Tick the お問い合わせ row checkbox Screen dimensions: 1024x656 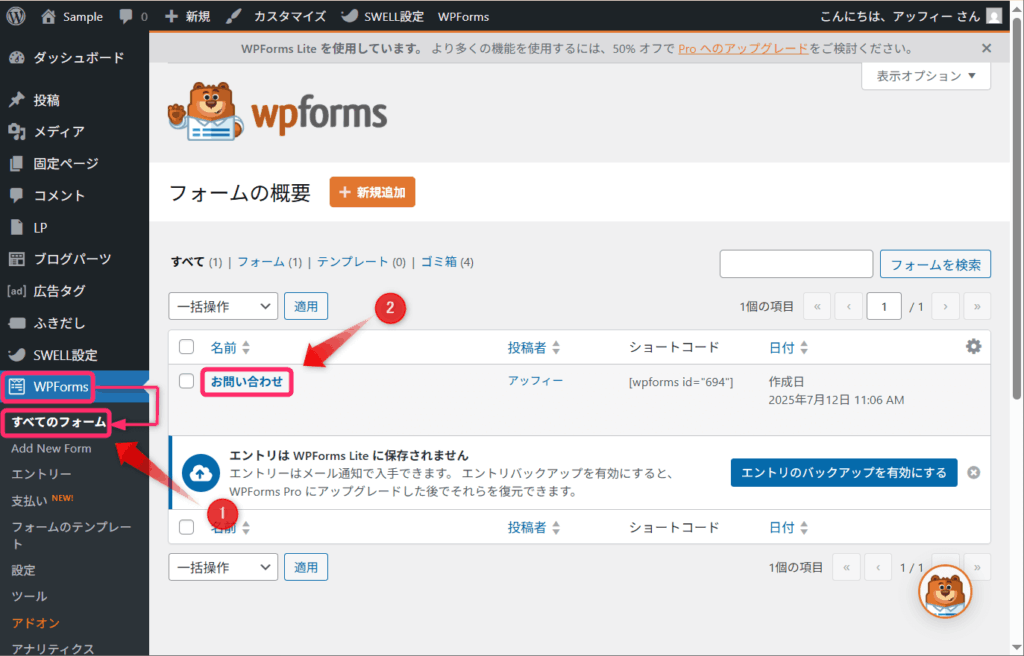[x=187, y=381]
